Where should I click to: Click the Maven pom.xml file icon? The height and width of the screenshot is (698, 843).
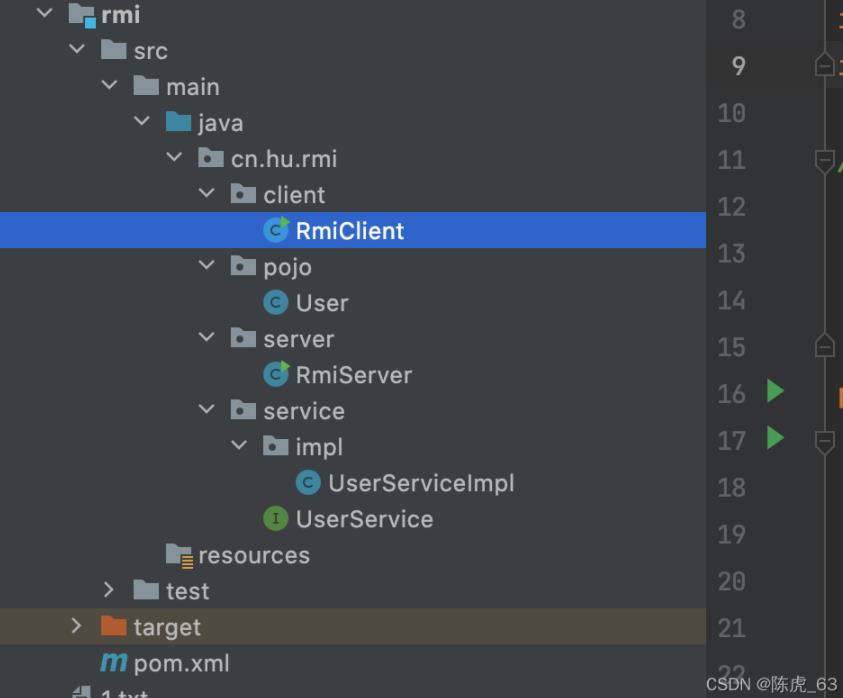[113, 663]
